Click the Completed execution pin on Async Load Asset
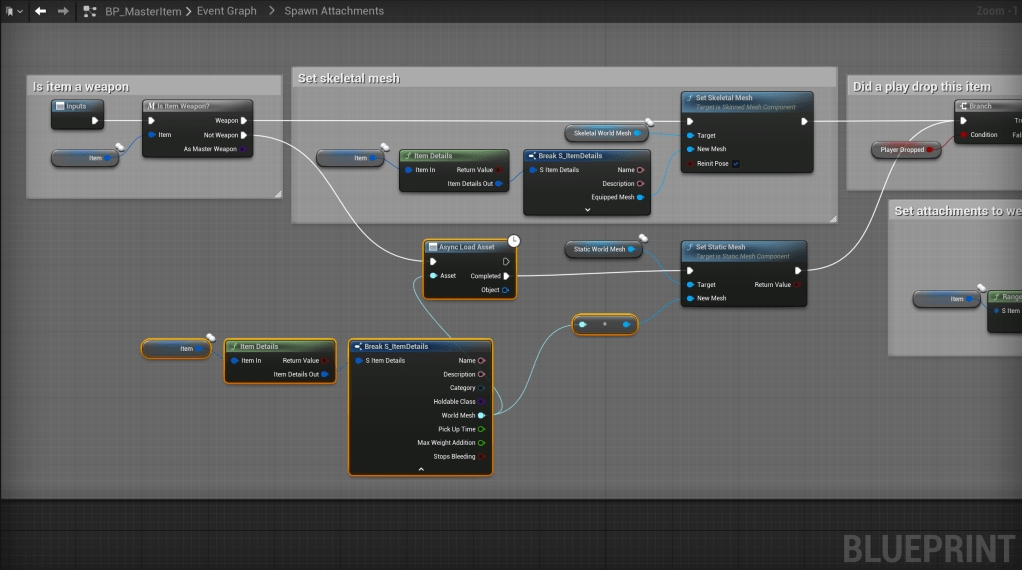The width and height of the screenshot is (1022, 570). (506, 276)
